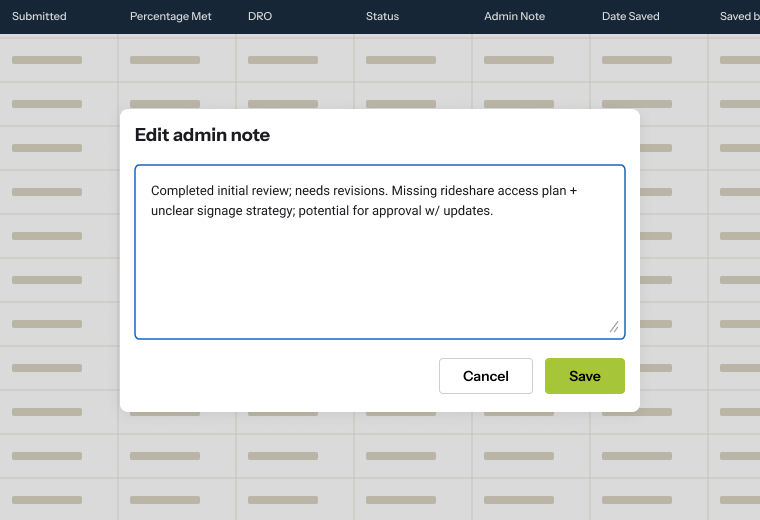Screen dimensions: 760x520
Task: Click the Date Saved column header
Action: point(631,16)
